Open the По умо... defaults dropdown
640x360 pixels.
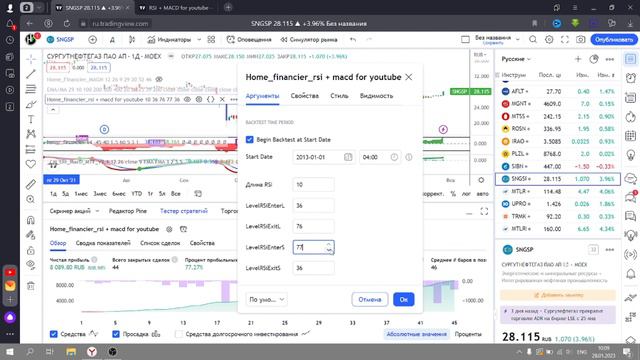click(x=266, y=299)
